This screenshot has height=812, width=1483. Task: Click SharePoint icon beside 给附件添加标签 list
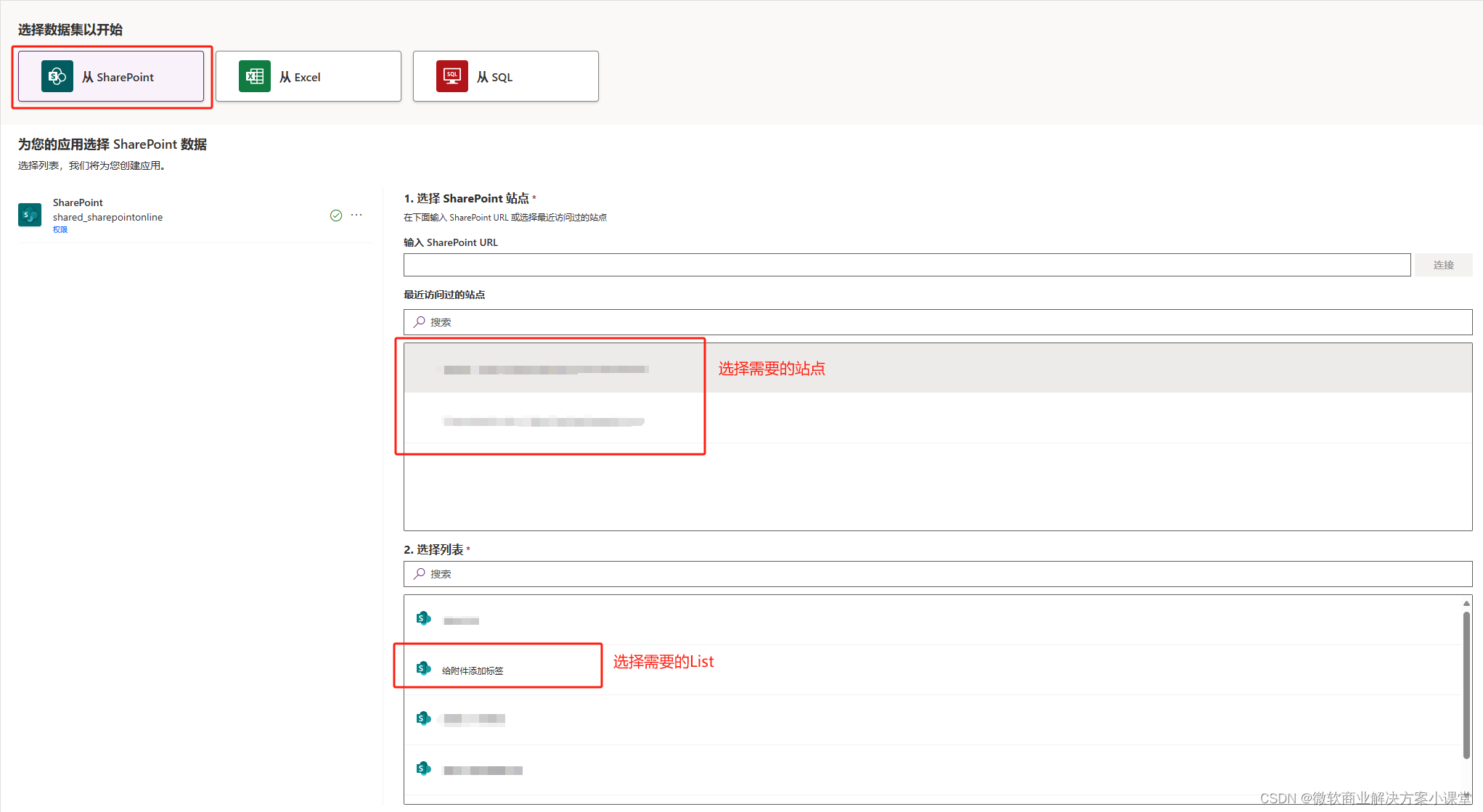point(423,668)
